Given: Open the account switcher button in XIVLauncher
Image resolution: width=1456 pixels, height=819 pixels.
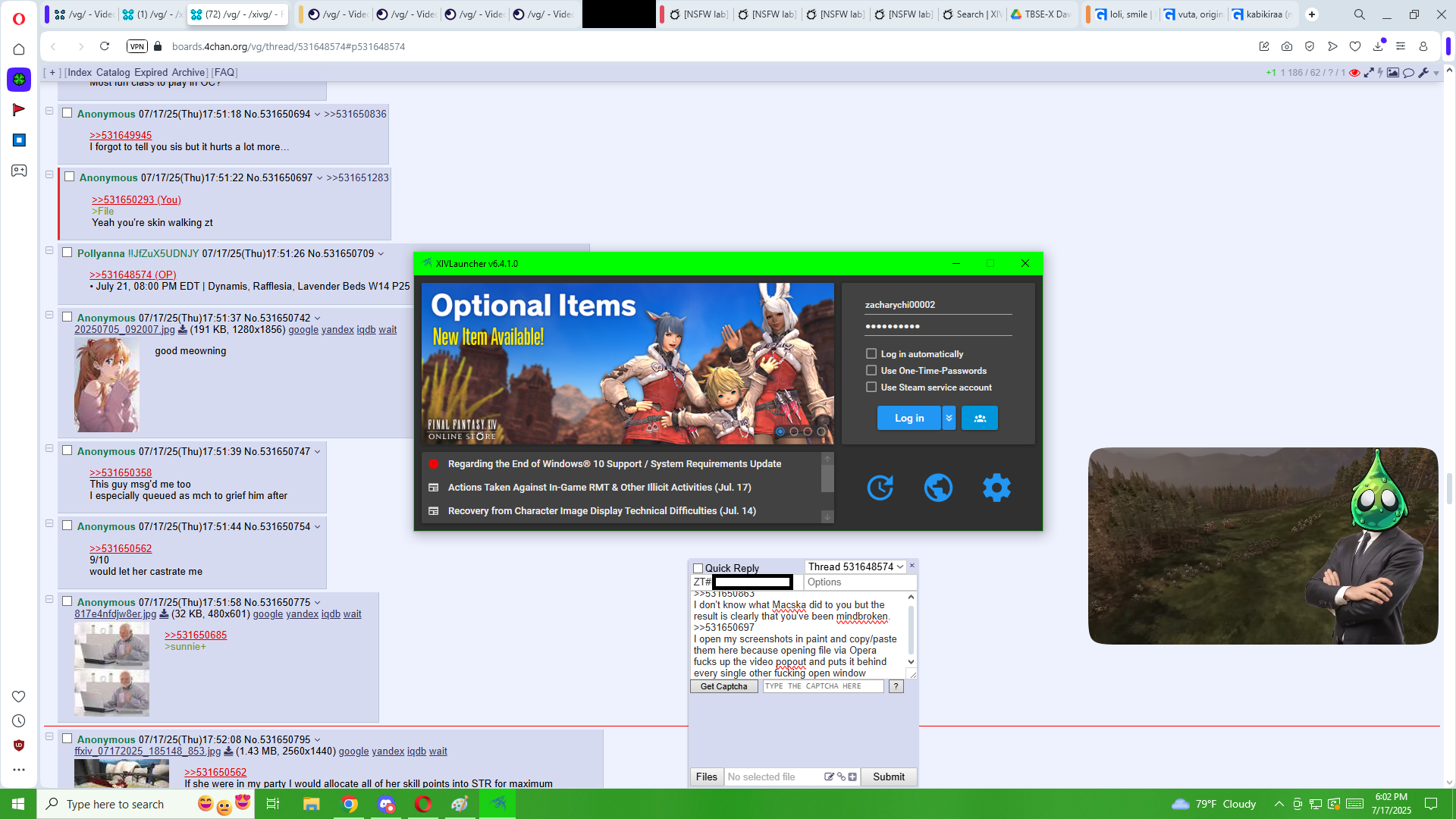Looking at the screenshot, I should tap(980, 418).
